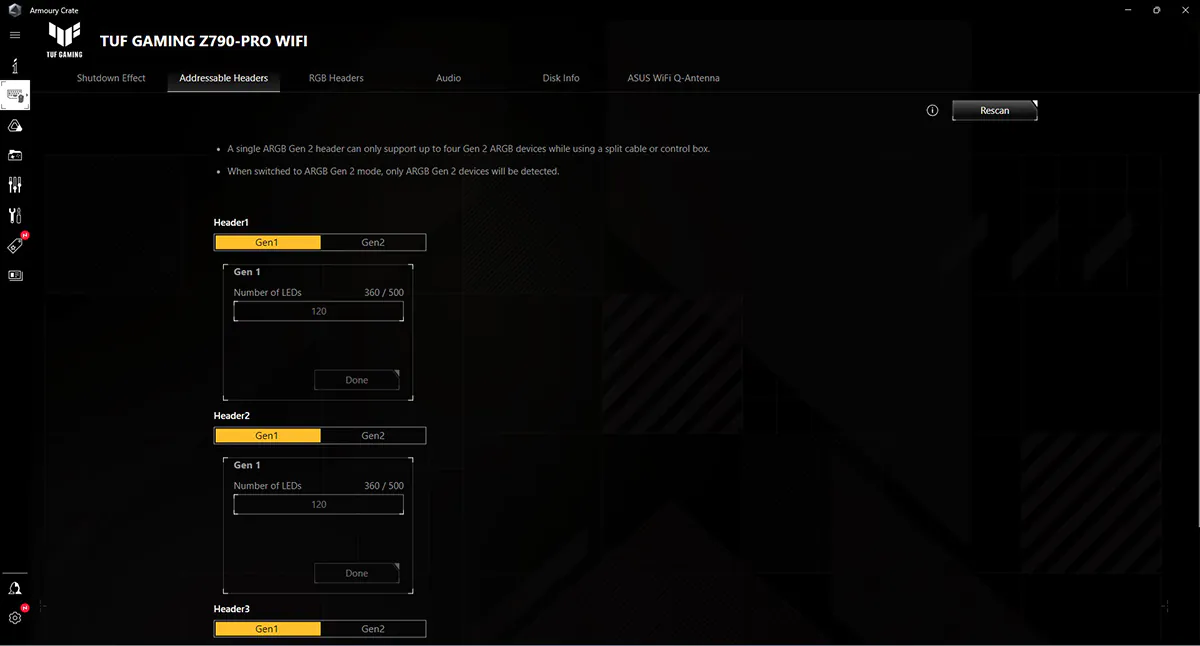Screen dimensions: 1200x646
Task: Click the note about ARGB Gen 2 mode detection
Action: (x=393, y=171)
